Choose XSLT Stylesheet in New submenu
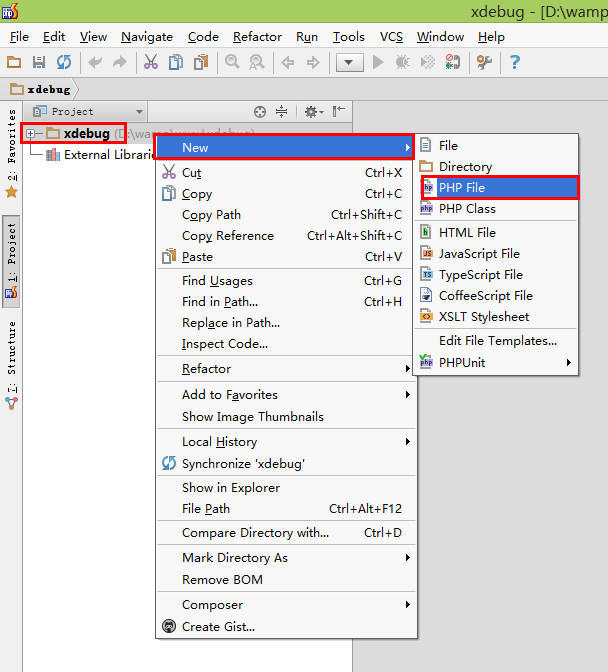This screenshot has width=608, height=672. pos(496,317)
